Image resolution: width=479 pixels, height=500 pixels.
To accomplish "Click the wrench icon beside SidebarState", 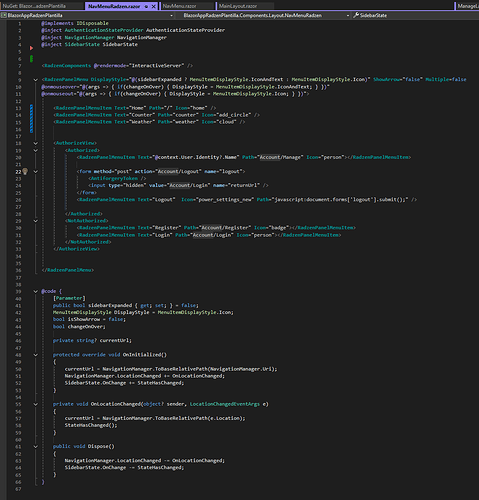I will coord(356,15).
